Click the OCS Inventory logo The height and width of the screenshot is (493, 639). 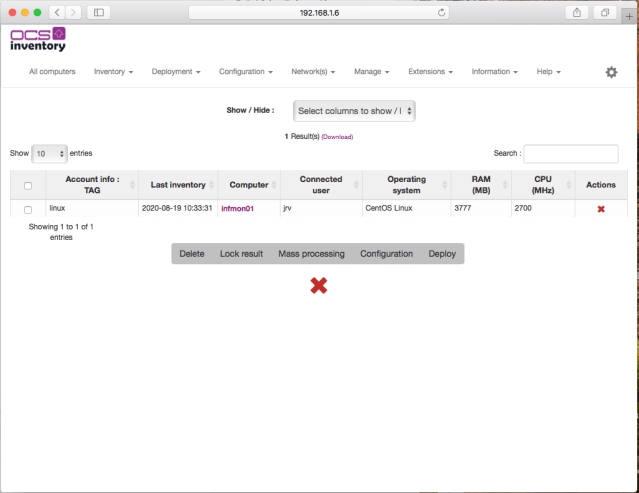[x=38, y=39]
